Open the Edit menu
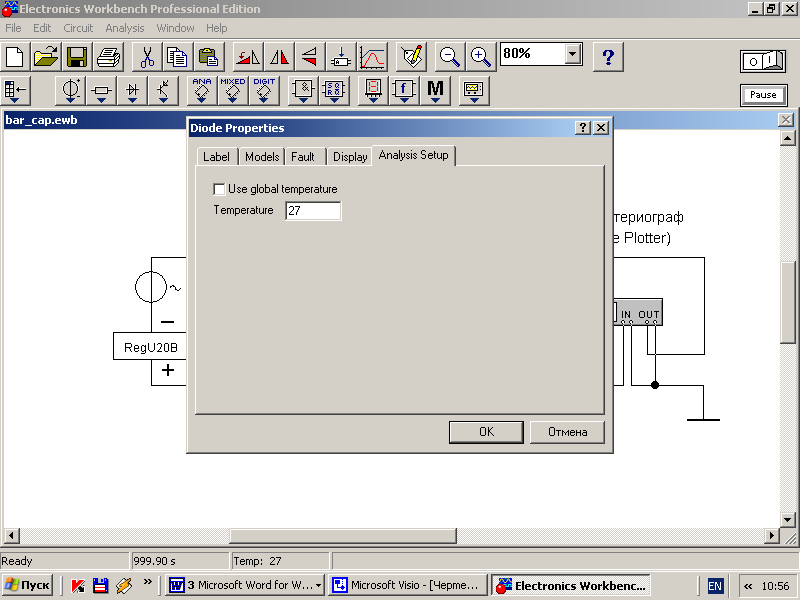The height and width of the screenshot is (600, 800). point(42,28)
